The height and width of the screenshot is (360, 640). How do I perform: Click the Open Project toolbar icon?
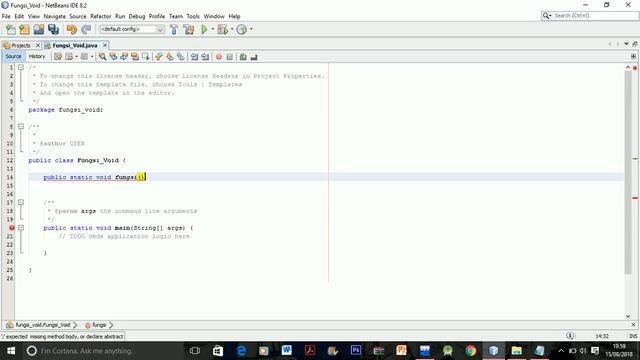[39, 29]
